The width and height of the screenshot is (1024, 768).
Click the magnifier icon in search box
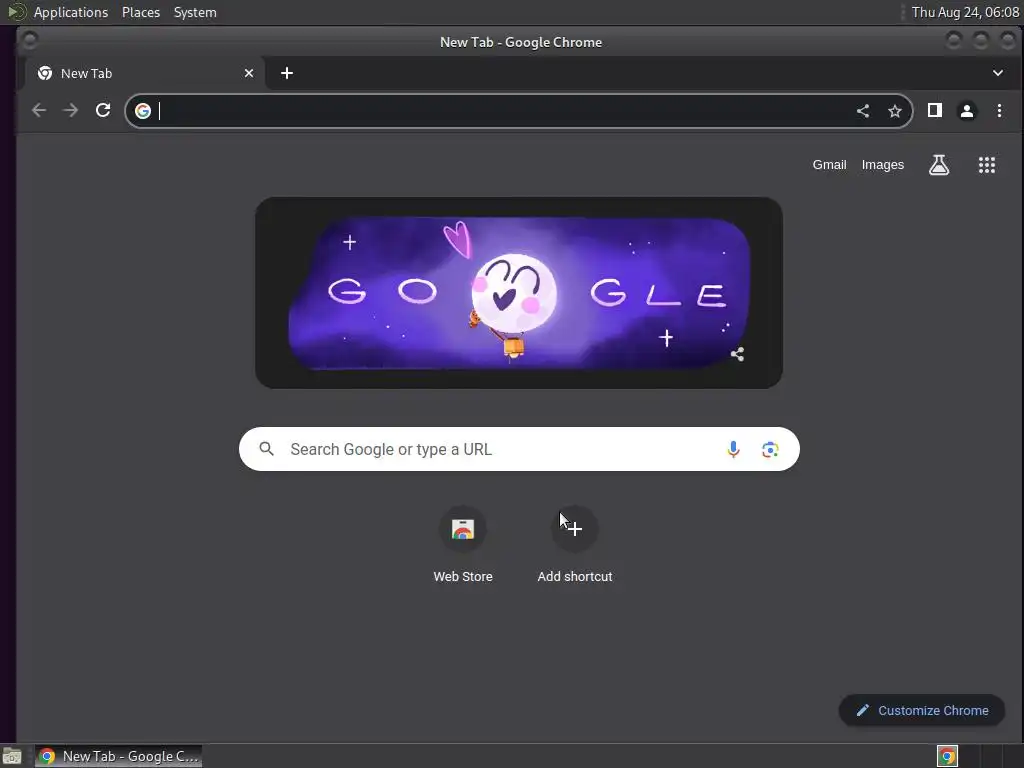(266, 449)
